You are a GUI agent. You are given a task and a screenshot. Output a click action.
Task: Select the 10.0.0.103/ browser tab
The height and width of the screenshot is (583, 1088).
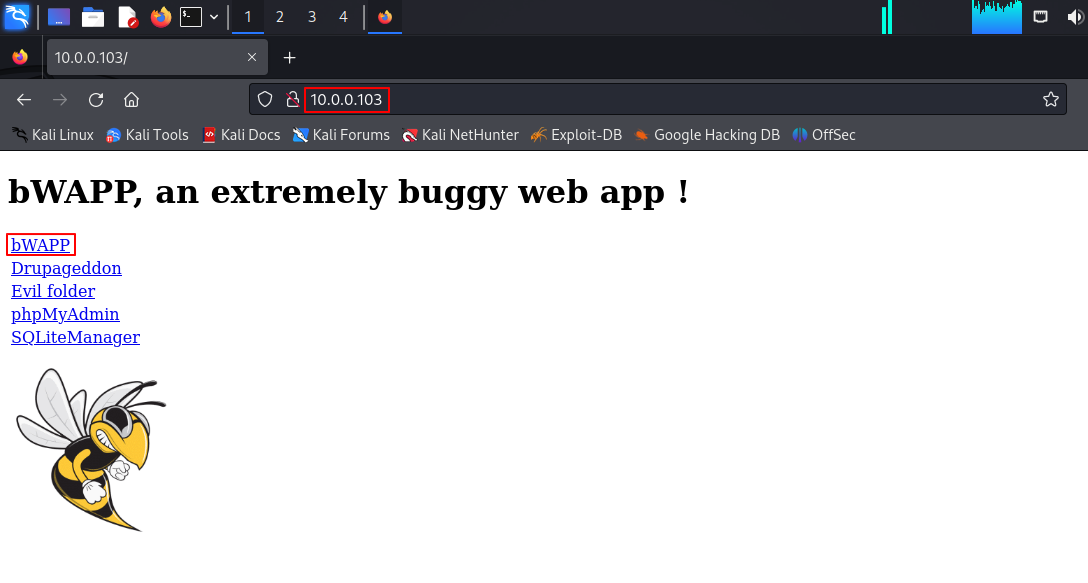point(157,57)
